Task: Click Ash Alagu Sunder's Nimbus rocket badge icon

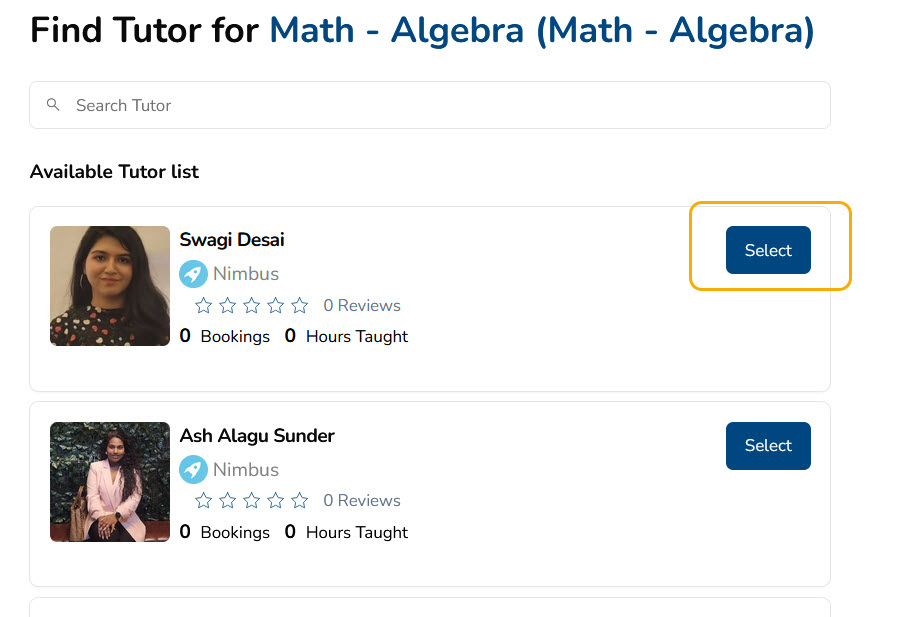Action: point(193,470)
